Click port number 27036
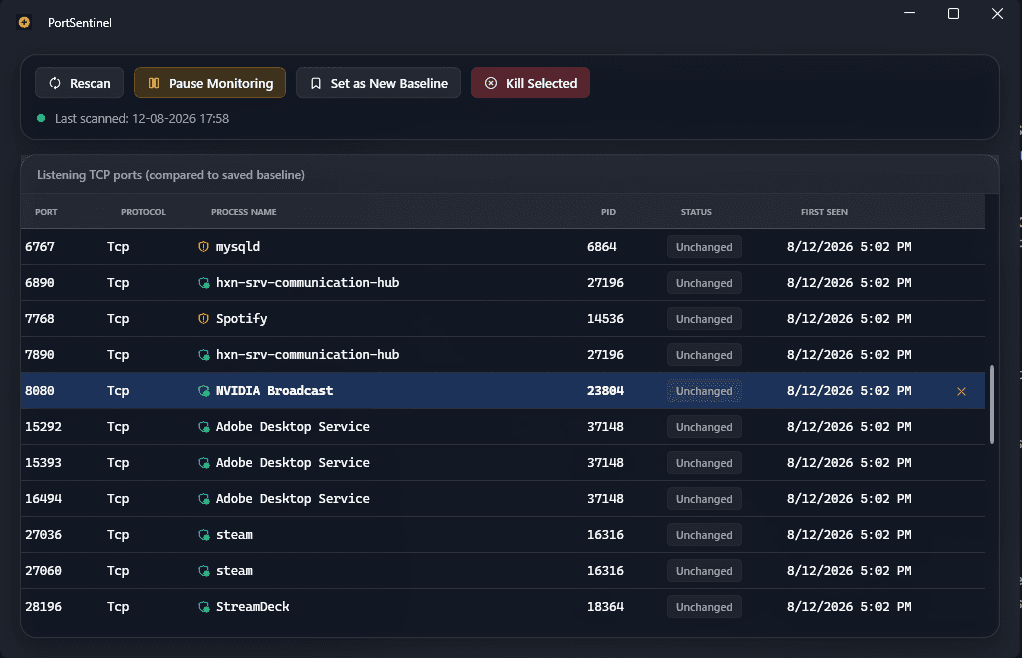 click(x=44, y=535)
